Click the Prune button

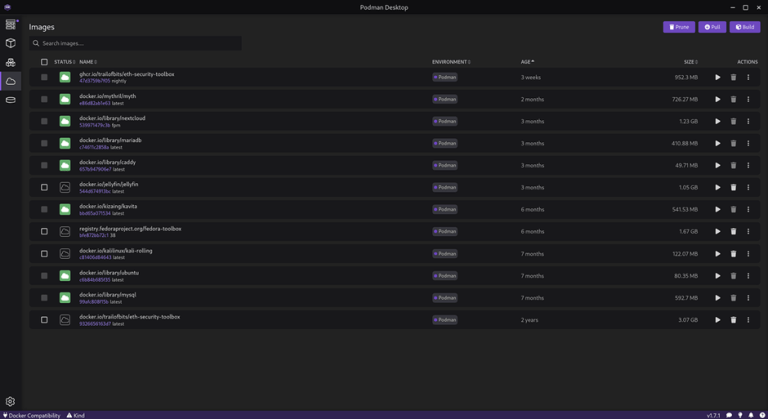point(678,27)
